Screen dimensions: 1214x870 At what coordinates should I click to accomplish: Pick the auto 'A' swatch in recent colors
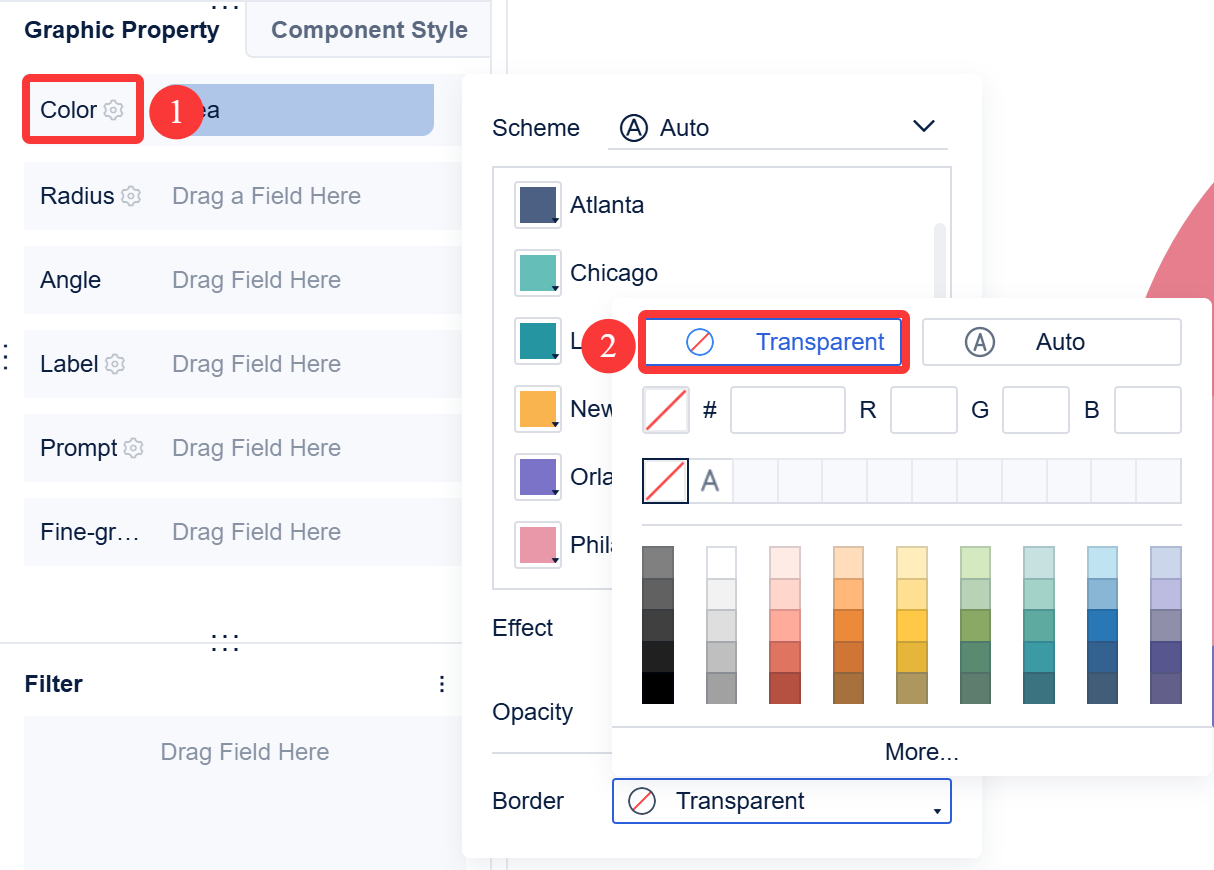click(x=710, y=481)
